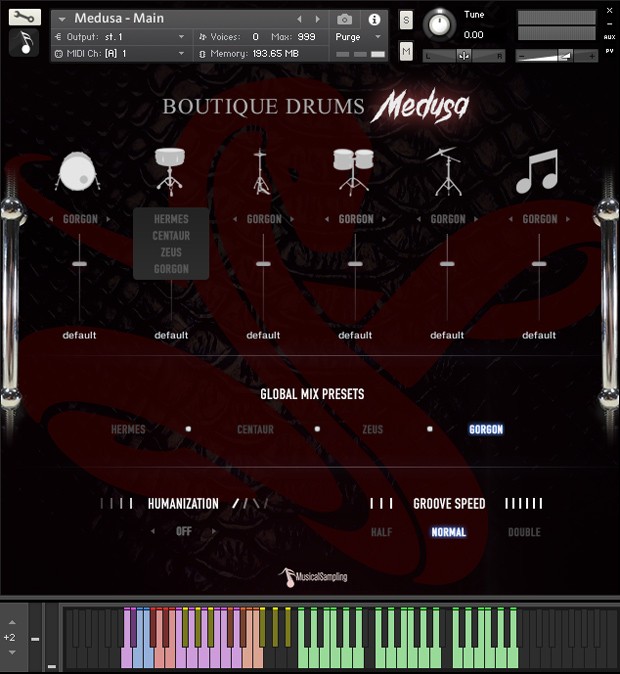
Task: Click the hi-hat preset right arrow
Action: 292,219
